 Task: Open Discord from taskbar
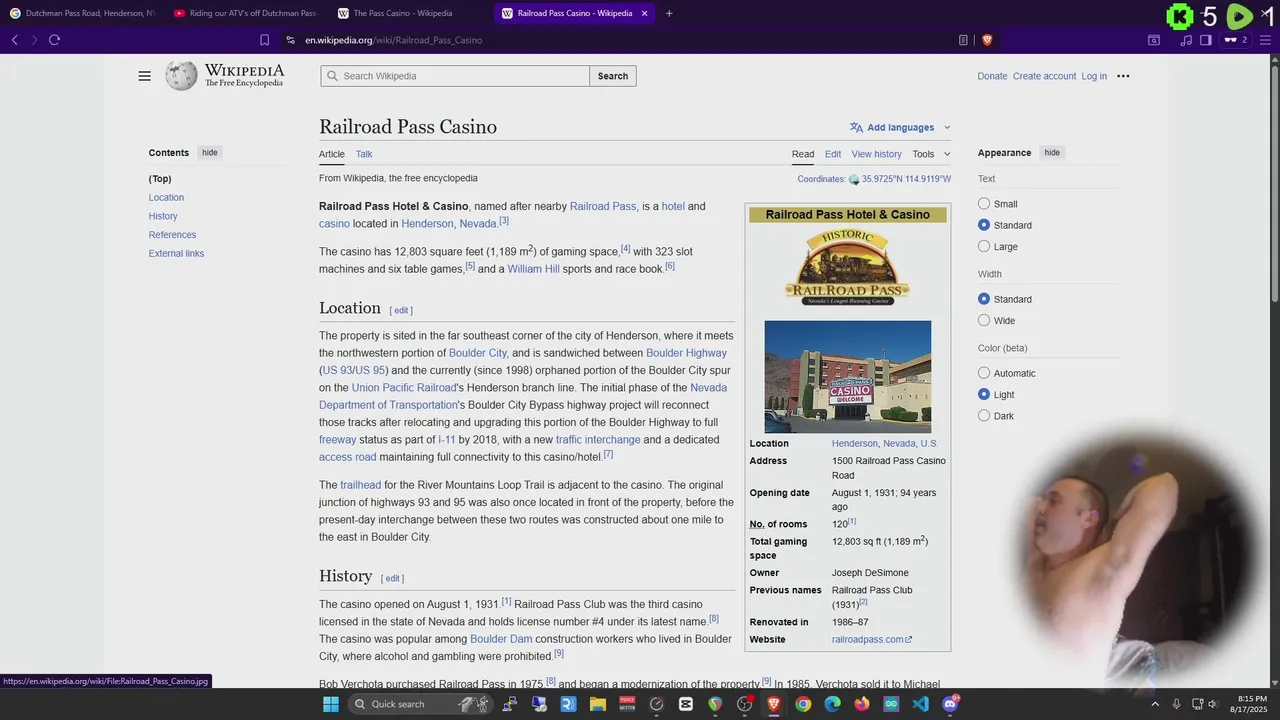tap(950, 704)
